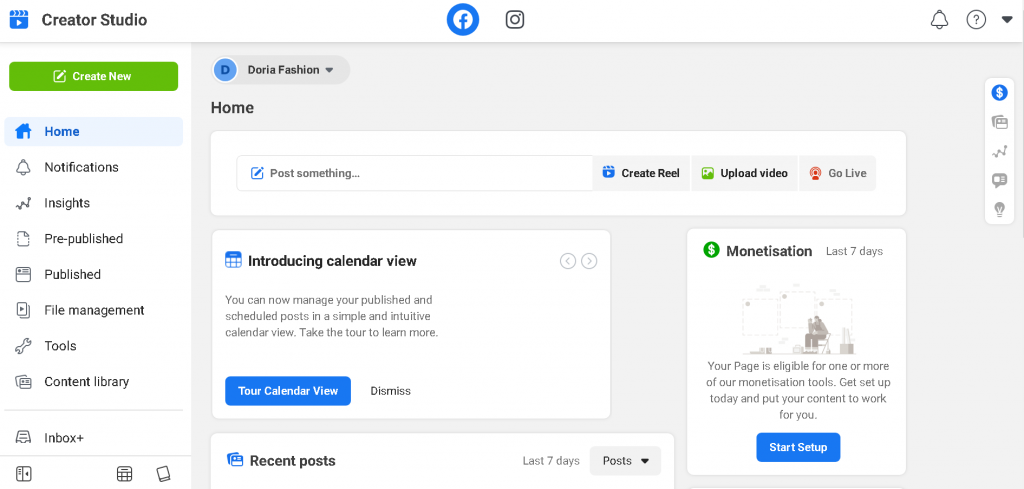
Task: Open Insights from the left sidebar
Action: coord(67,203)
